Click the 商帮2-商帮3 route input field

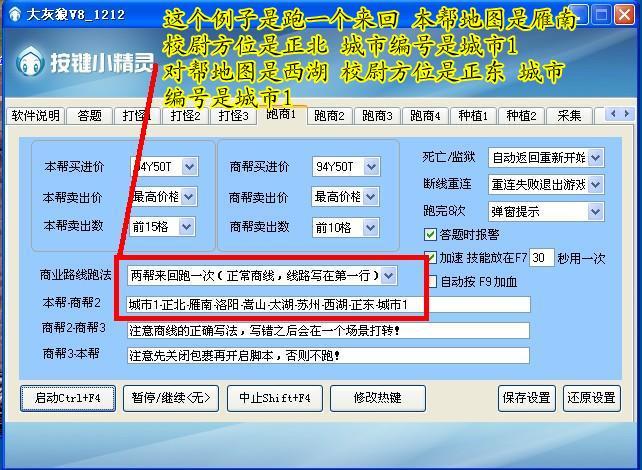click(328, 330)
